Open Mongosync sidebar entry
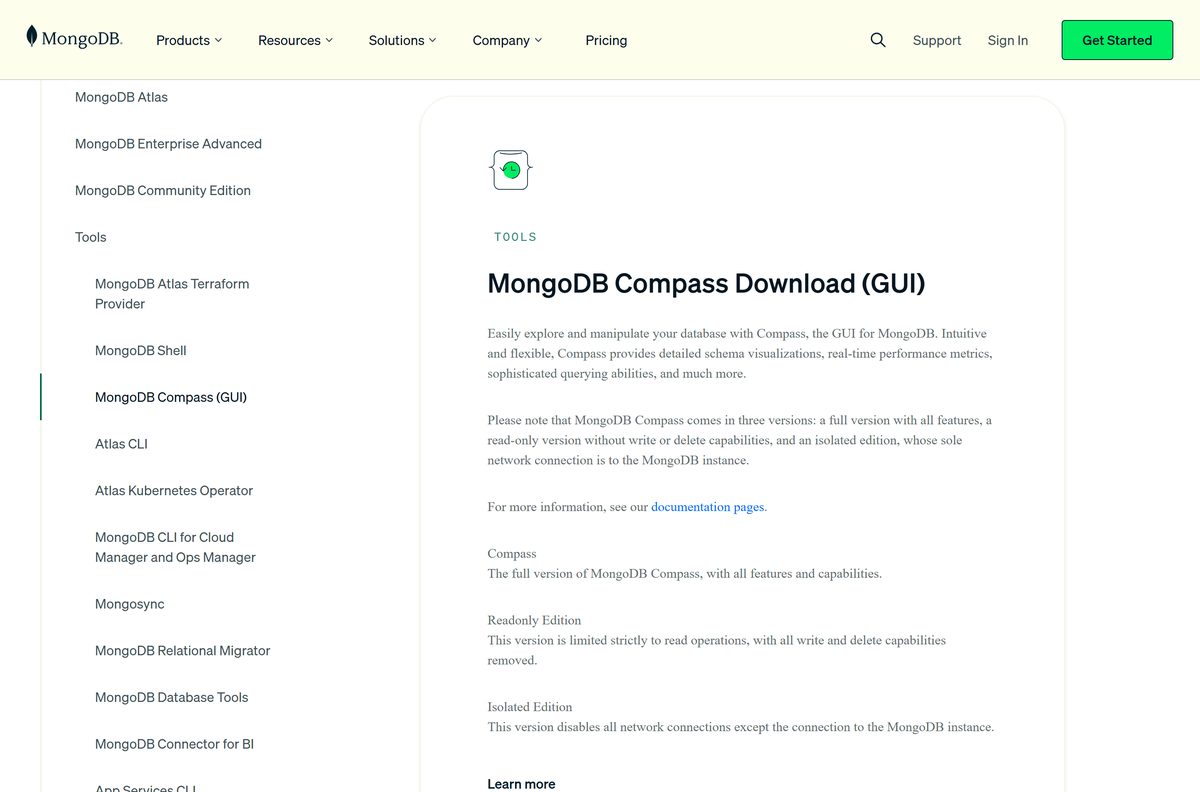Viewport: 1200px width, 792px height. pyautogui.click(x=130, y=604)
